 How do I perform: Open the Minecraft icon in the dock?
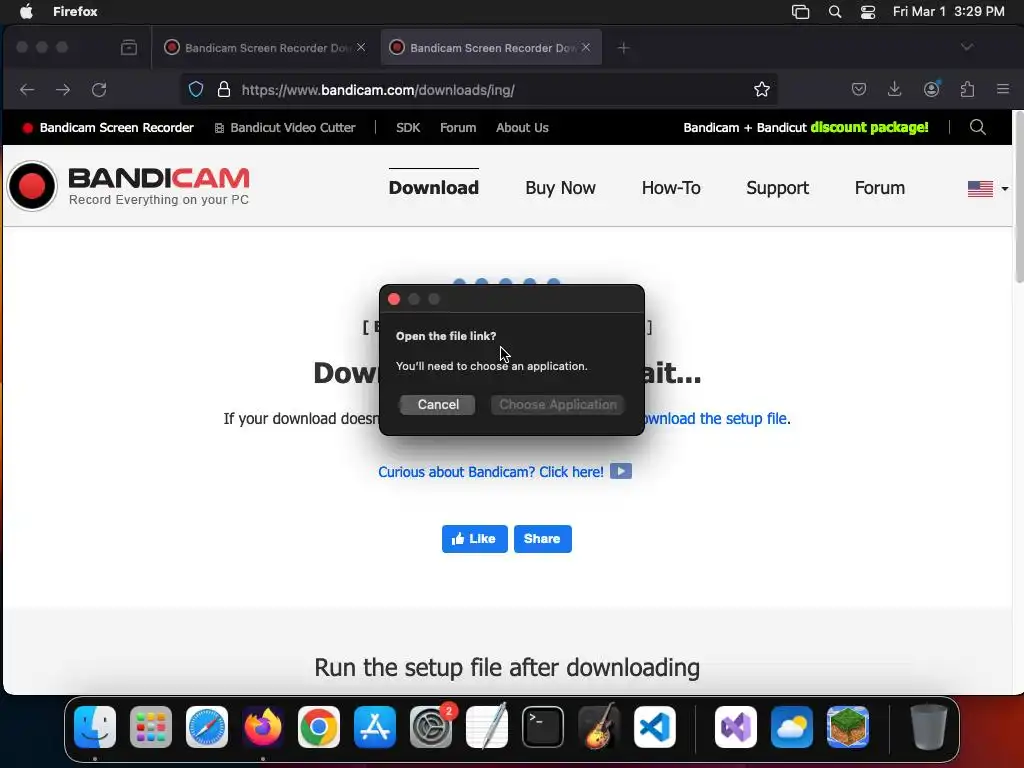coord(848,727)
